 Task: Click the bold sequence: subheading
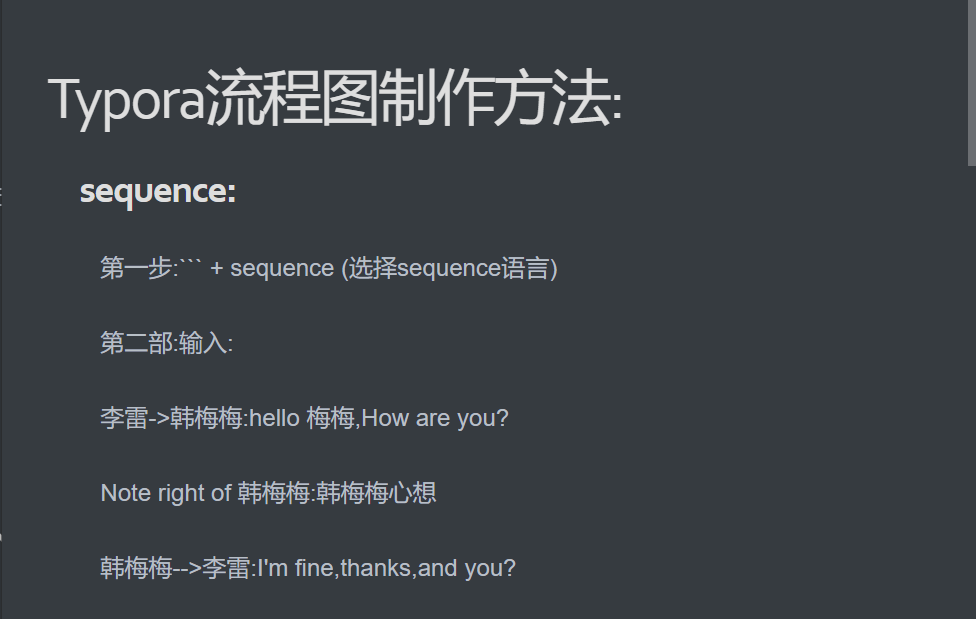(158, 191)
